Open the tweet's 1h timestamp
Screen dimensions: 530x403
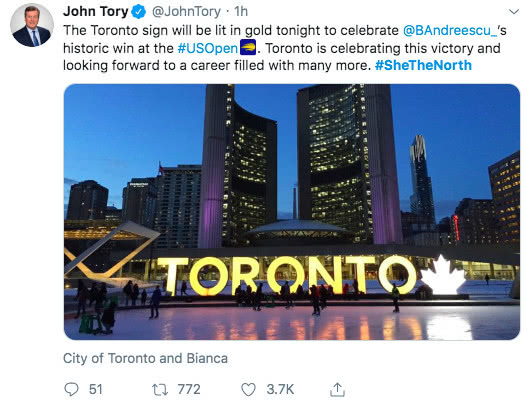[241, 12]
